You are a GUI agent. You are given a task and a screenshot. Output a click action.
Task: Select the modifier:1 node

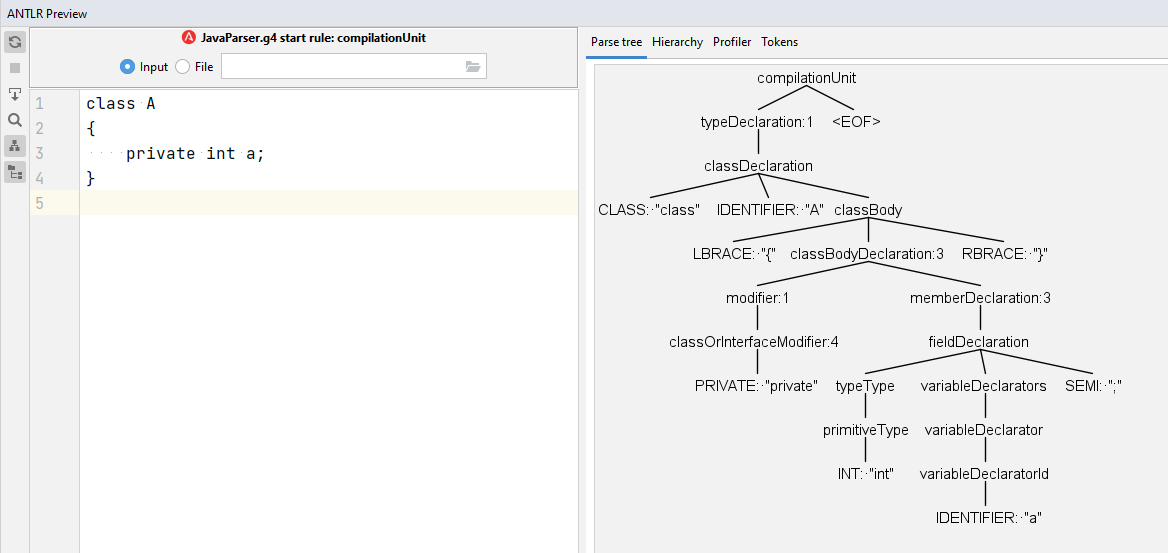click(758, 298)
